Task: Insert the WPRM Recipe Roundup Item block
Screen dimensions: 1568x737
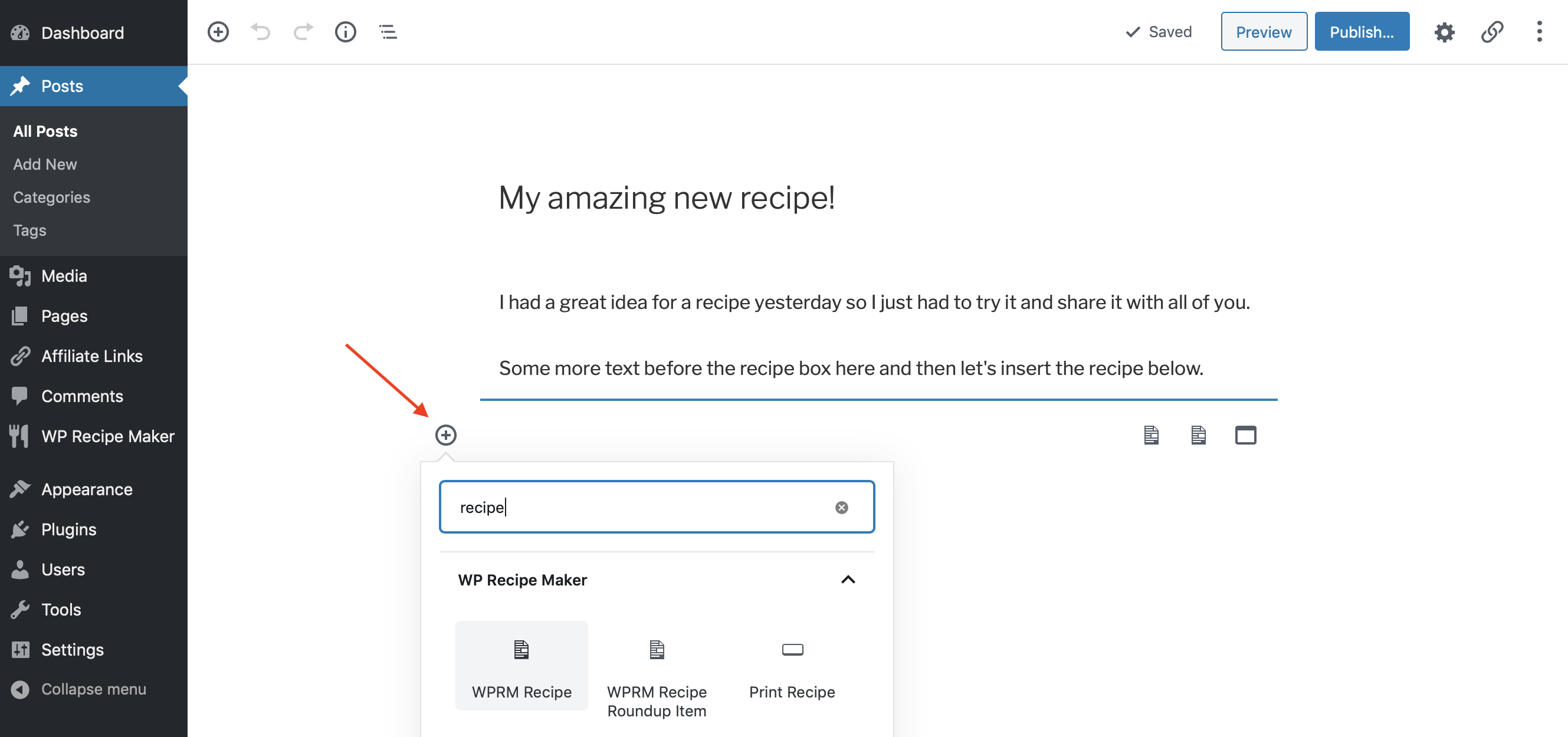Action: pyautogui.click(x=656, y=676)
